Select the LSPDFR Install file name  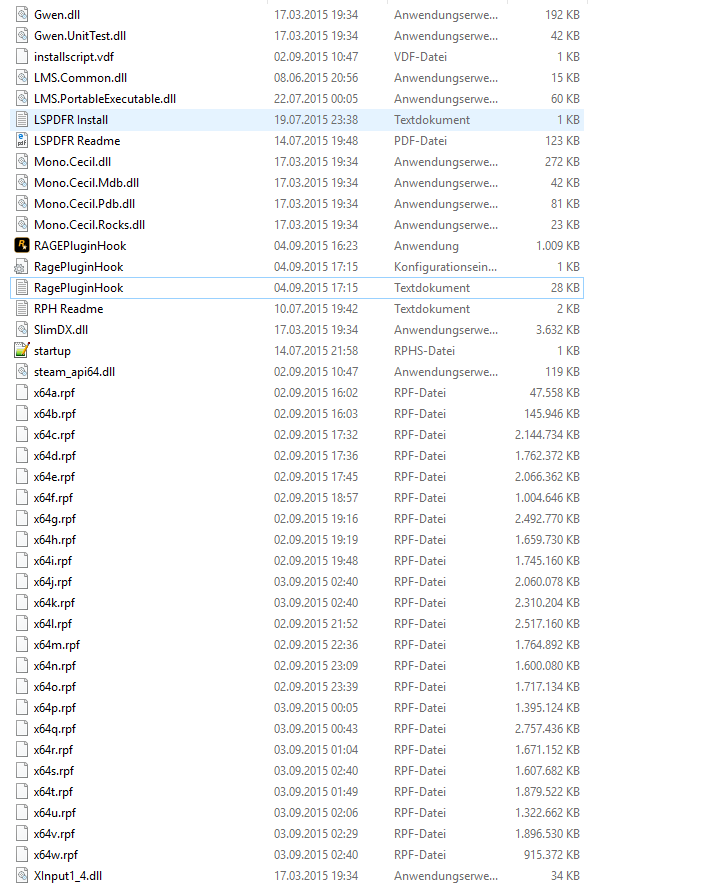[71, 119]
